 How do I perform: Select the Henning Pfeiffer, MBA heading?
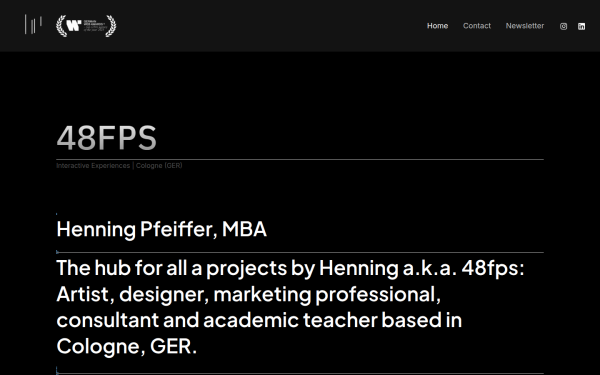tap(161, 229)
